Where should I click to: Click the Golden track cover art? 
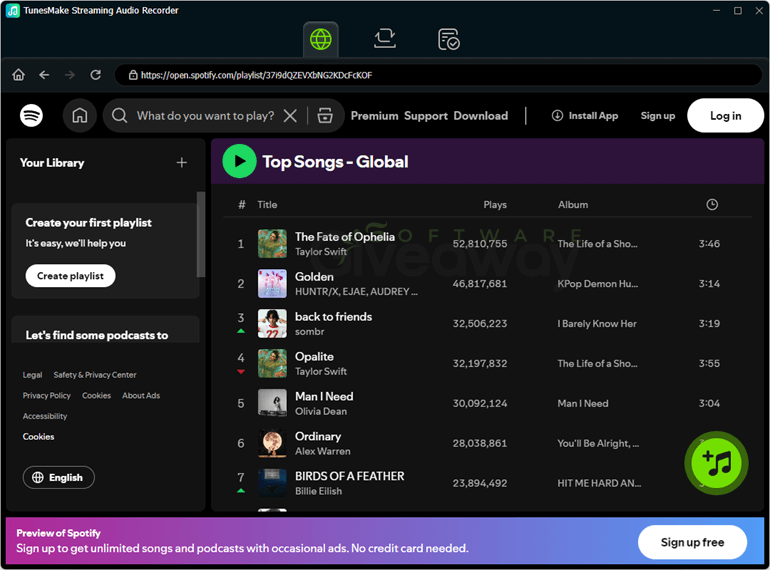pyautogui.click(x=272, y=283)
